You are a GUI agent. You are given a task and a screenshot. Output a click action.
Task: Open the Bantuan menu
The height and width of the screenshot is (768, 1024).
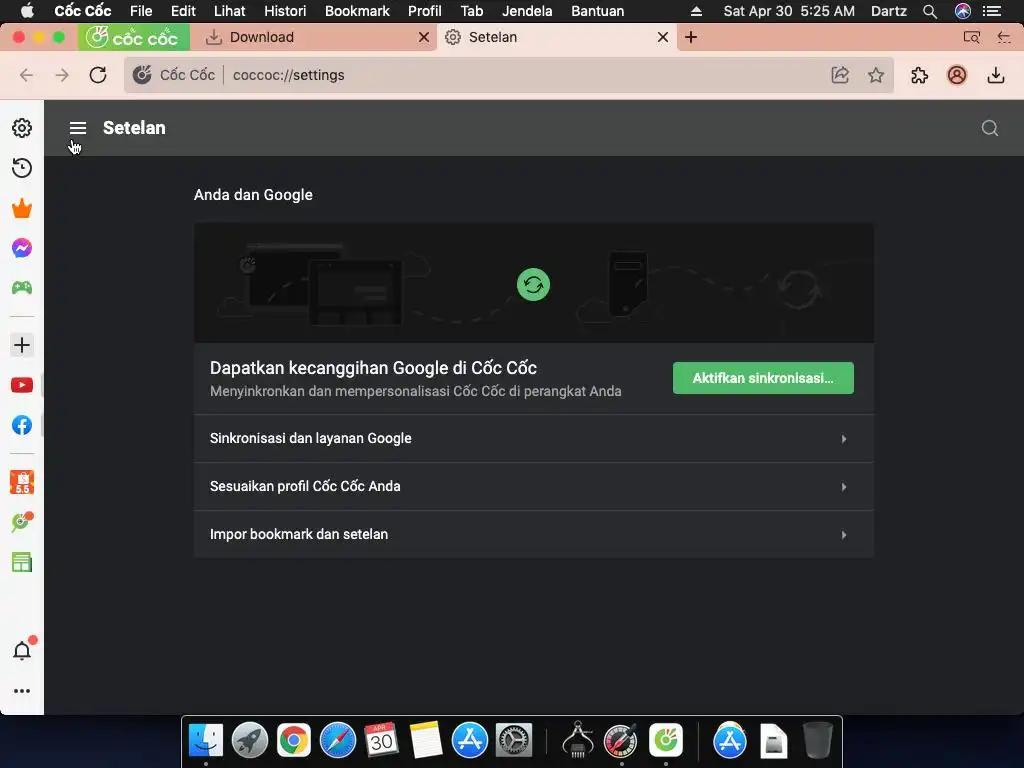tap(598, 11)
